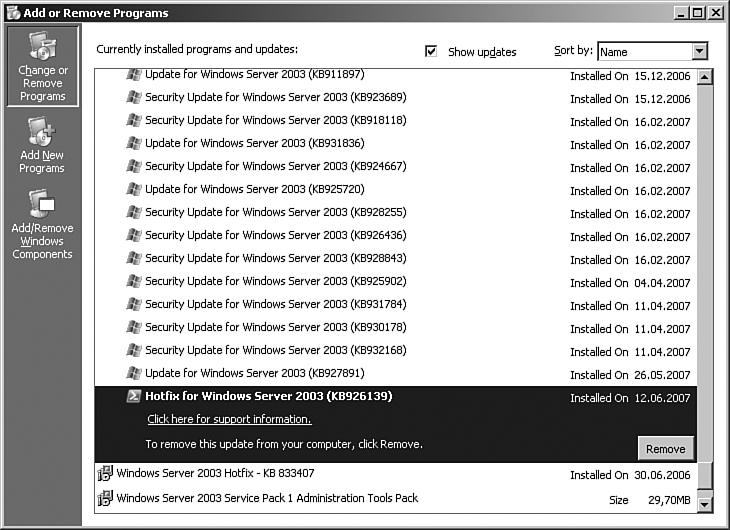This screenshot has height=530, width=730.
Task: Select Service Pack 1 Administration Tools Pack
Action: tap(396, 498)
